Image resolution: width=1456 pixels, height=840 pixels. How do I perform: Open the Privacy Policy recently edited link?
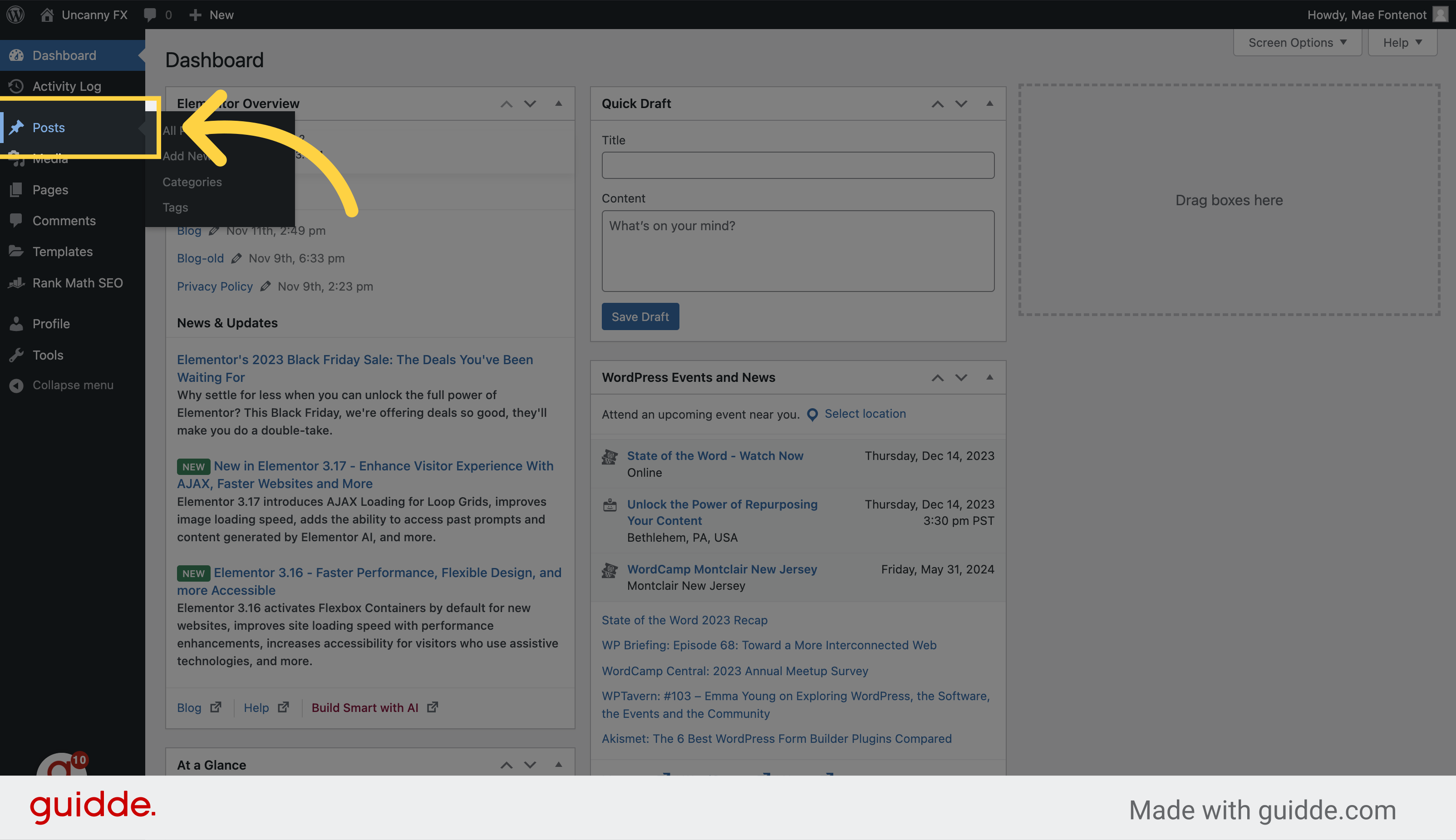(x=215, y=286)
